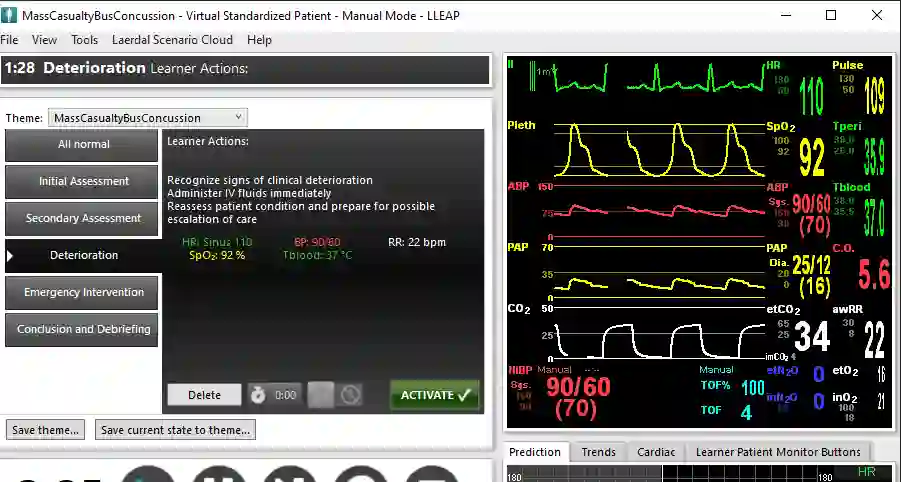The width and height of the screenshot is (901, 482).
Task: Click the 1:28 Deterioration header bar
Action: pyautogui.click(x=245, y=68)
